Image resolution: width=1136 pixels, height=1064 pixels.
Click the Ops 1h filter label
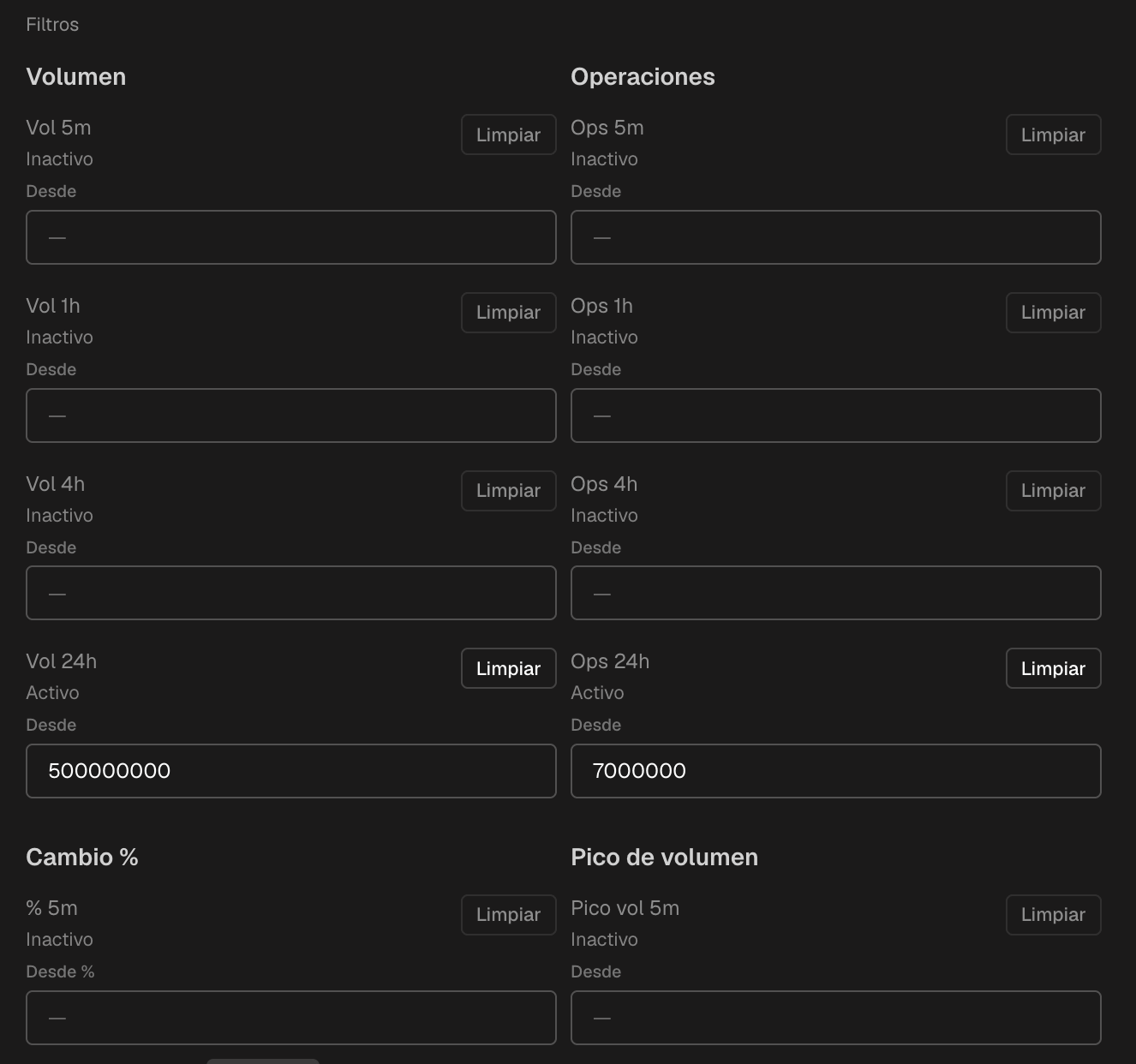pyautogui.click(x=601, y=306)
